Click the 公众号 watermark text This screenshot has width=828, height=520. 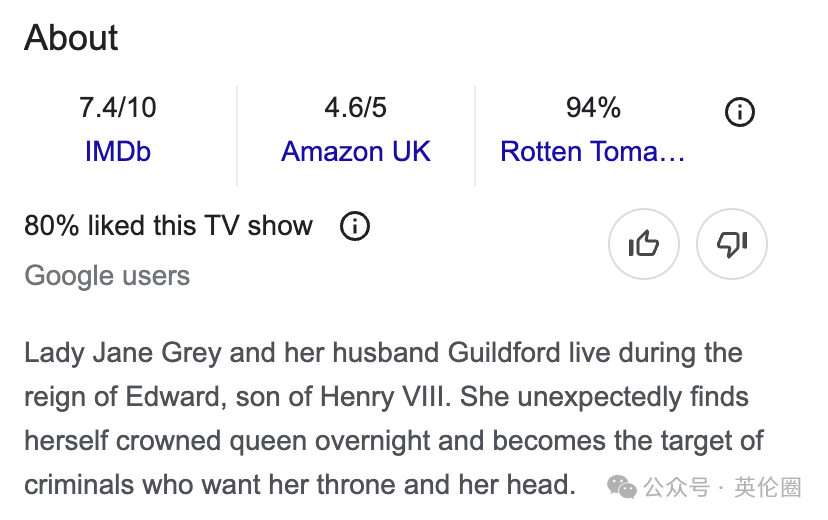(676, 487)
